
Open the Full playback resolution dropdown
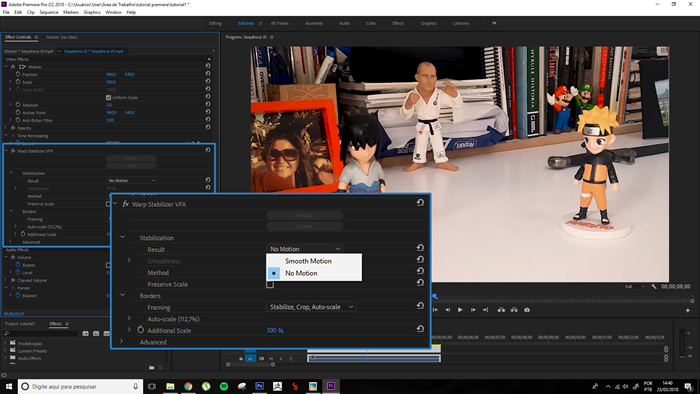634,286
